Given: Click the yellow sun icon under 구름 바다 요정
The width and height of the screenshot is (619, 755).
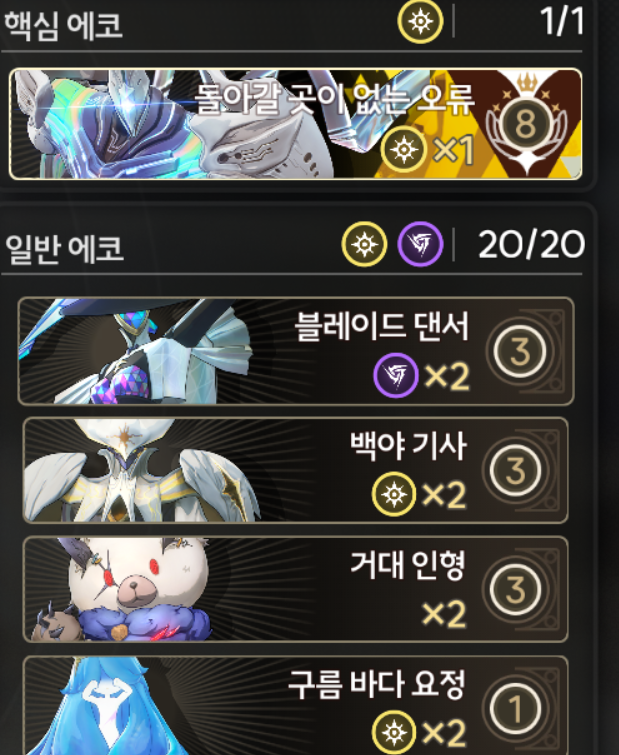Looking at the screenshot, I should 394,733.
